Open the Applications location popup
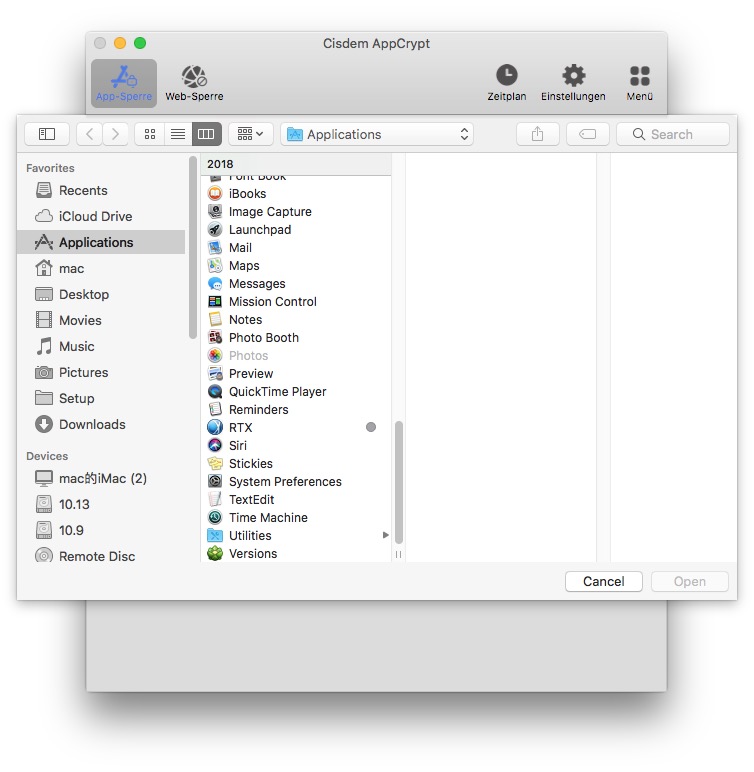 point(377,134)
